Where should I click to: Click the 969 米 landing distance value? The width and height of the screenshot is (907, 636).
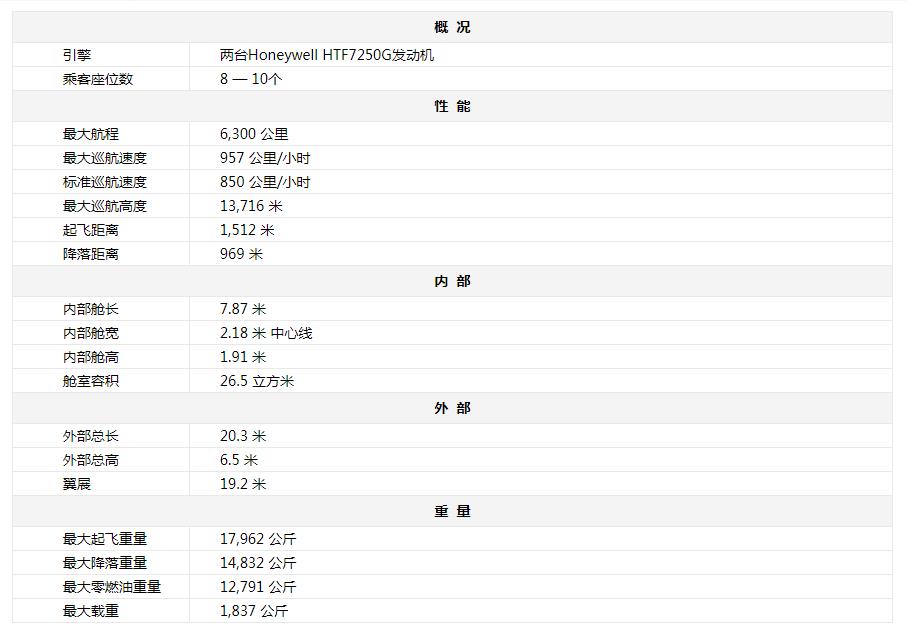[241, 254]
